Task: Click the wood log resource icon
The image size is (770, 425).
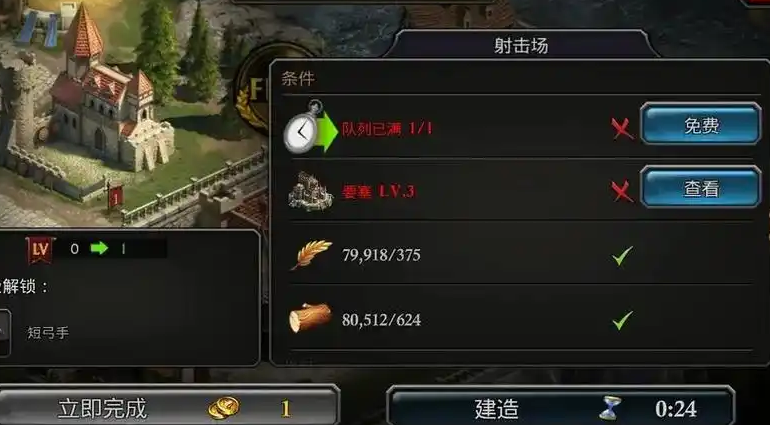Action: (x=310, y=317)
